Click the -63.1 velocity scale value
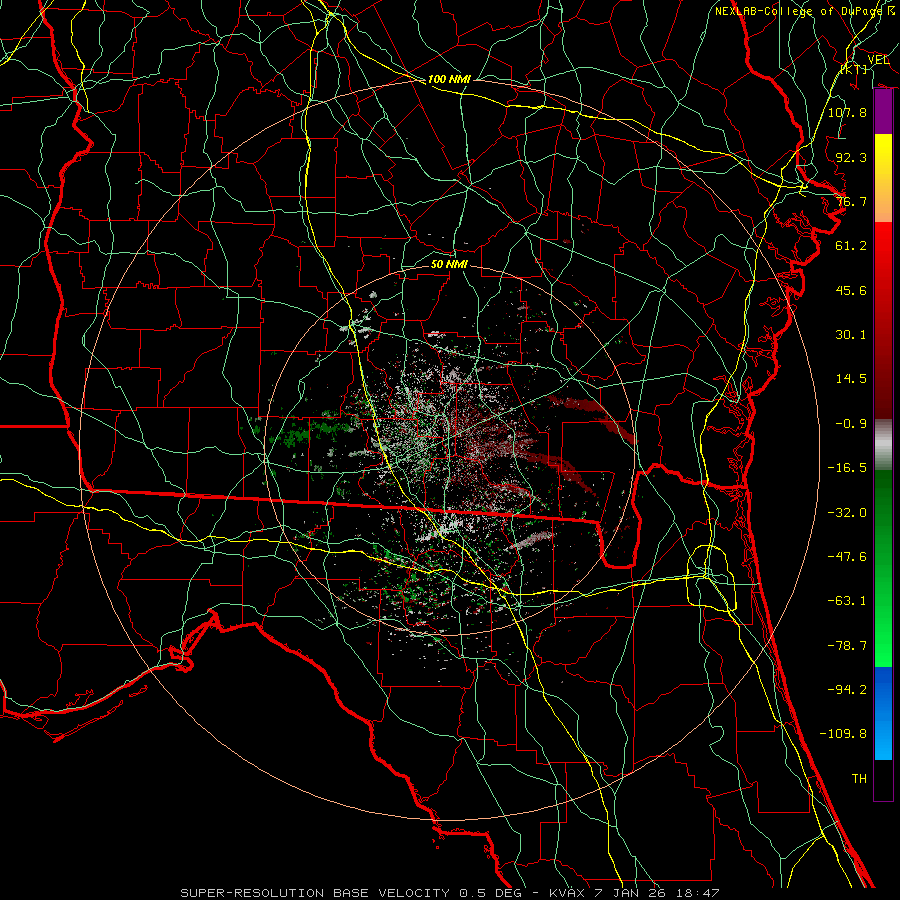Viewport: 900px width, 900px height. pyautogui.click(x=847, y=600)
